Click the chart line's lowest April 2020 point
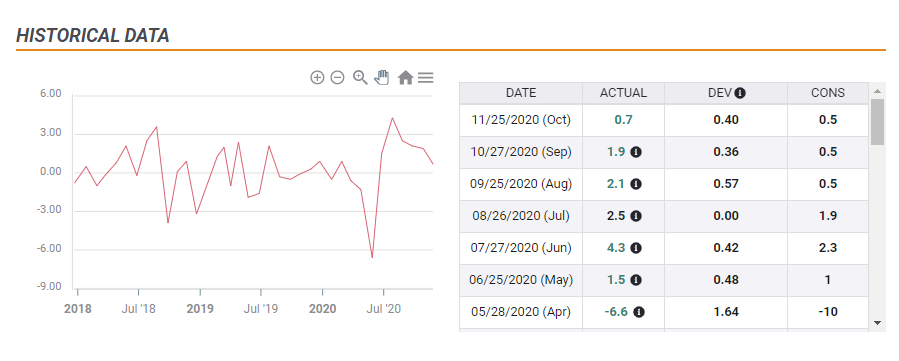 click(372, 257)
